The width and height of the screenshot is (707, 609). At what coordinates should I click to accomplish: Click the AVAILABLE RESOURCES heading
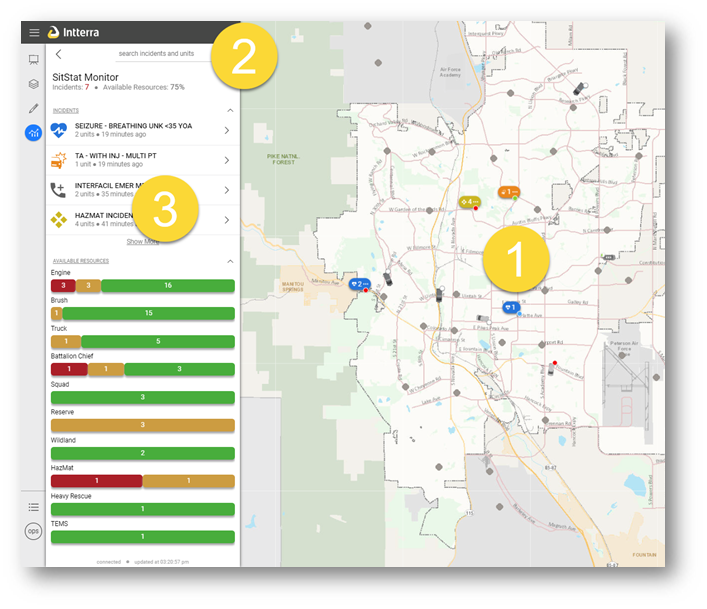pos(81,261)
